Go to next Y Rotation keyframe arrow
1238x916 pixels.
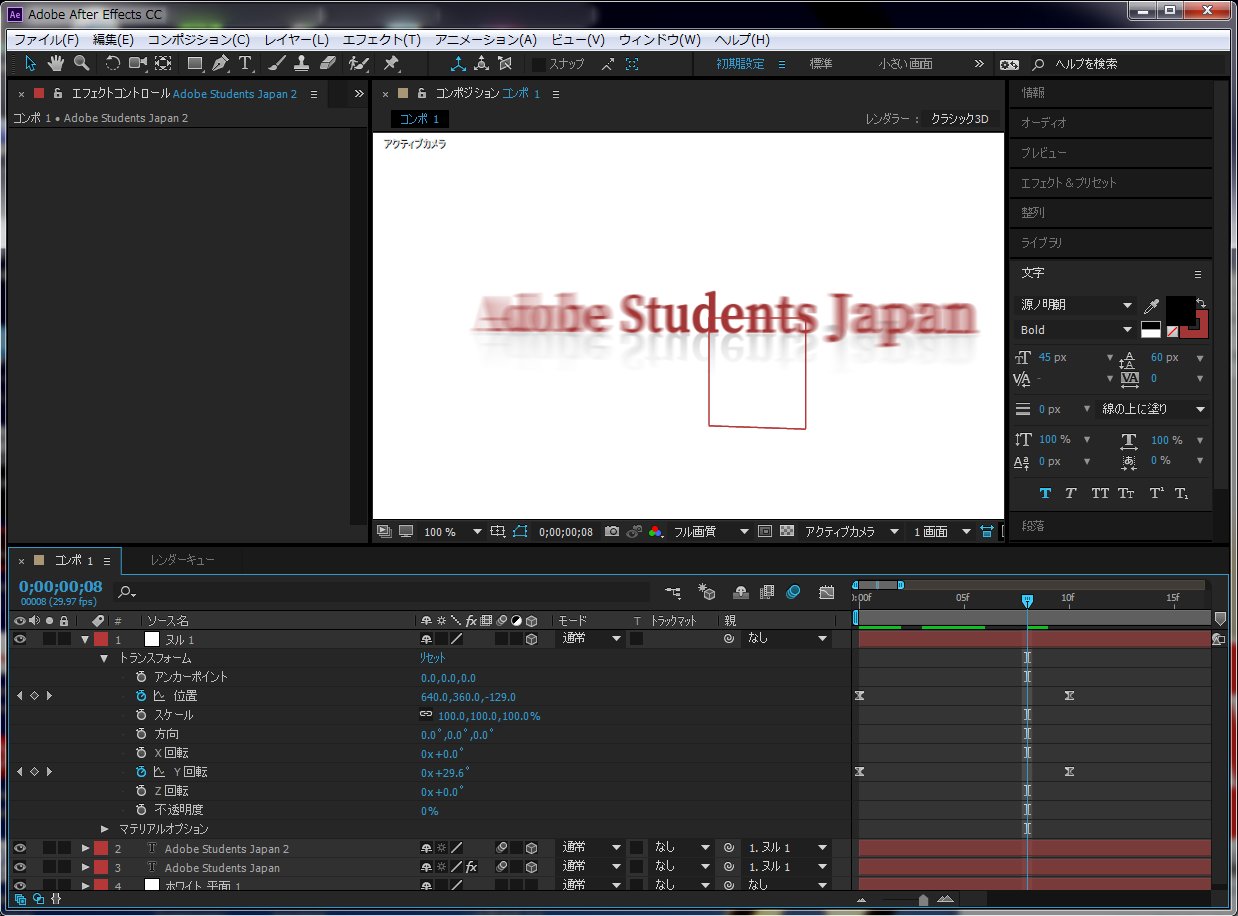pyautogui.click(x=49, y=772)
